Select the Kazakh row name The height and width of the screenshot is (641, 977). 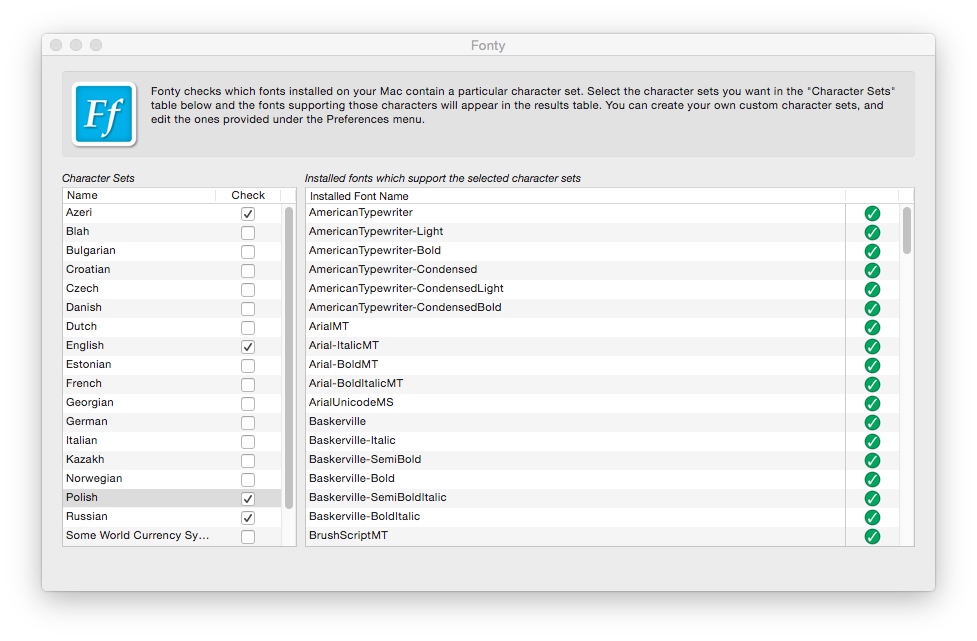click(x=85, y=459)
